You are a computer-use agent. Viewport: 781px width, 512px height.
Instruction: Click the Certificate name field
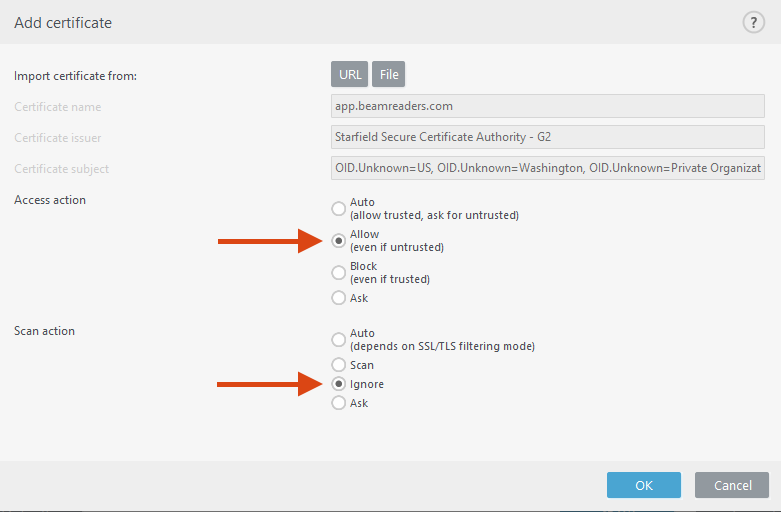[548, 106]
